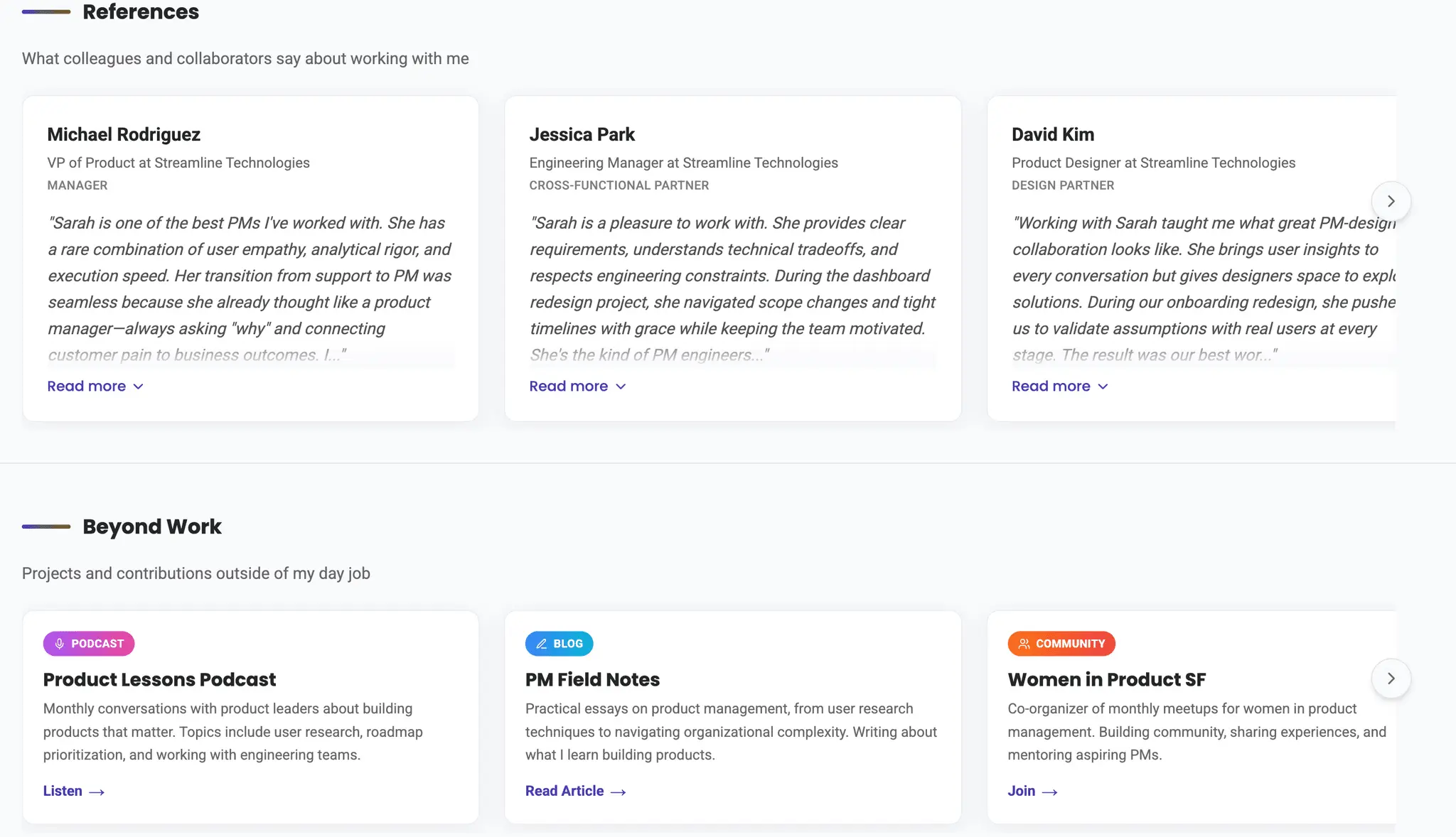Click the arrow icon beside Join

(x=1050, y=792)
